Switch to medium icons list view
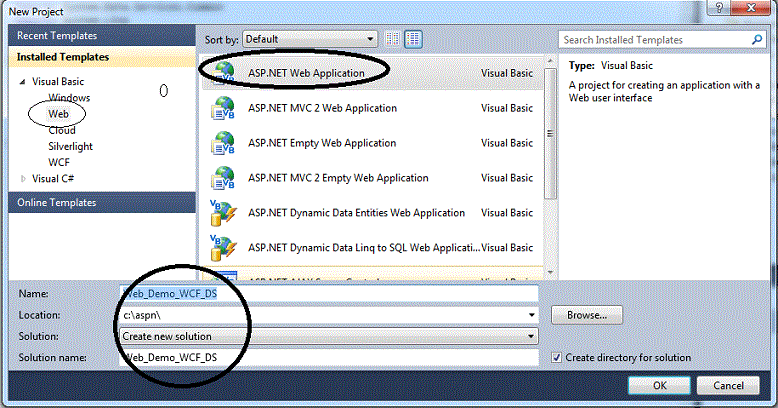The width and height of the screenshot is (778, 408). pyautogui.click(x=413, y=39)
